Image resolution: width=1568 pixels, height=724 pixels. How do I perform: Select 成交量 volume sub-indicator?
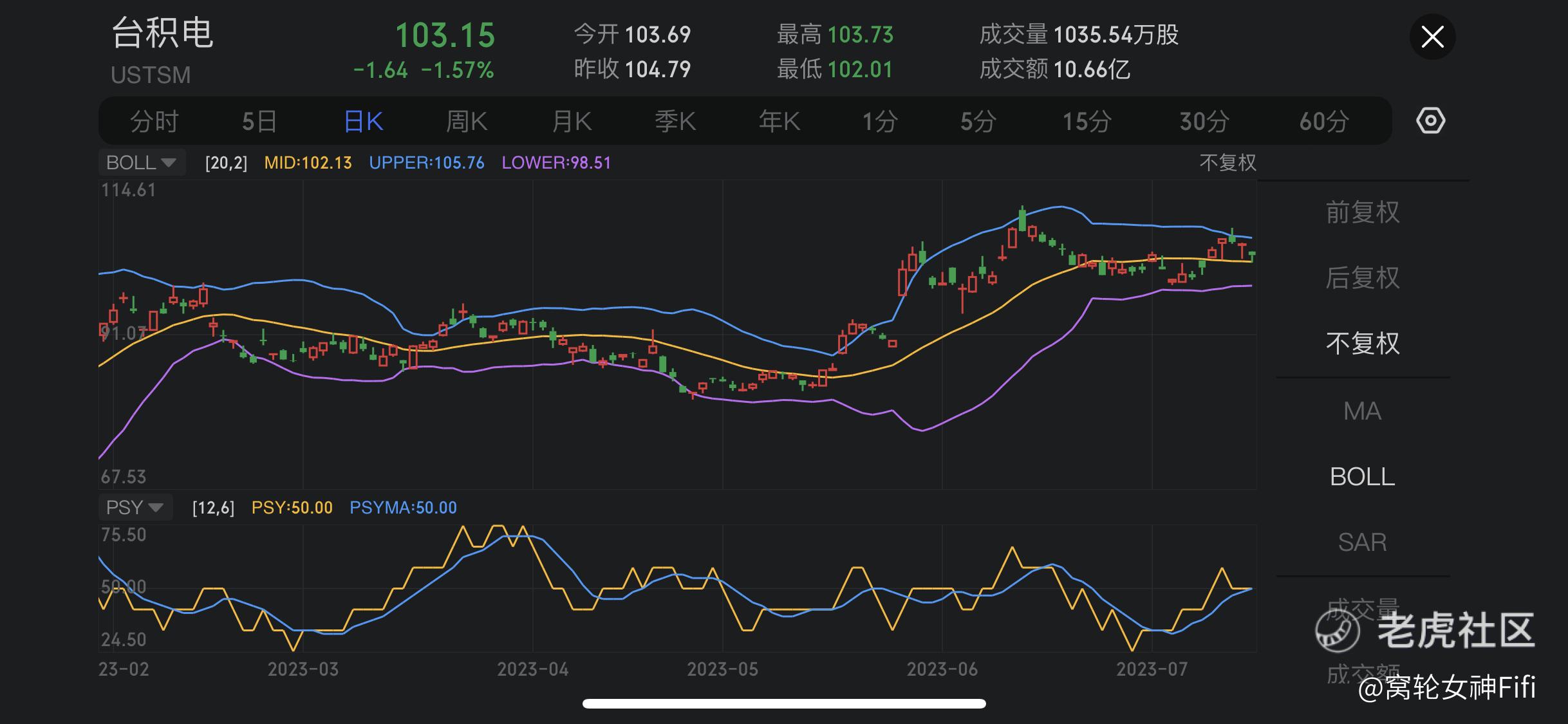coord(1363,608)
